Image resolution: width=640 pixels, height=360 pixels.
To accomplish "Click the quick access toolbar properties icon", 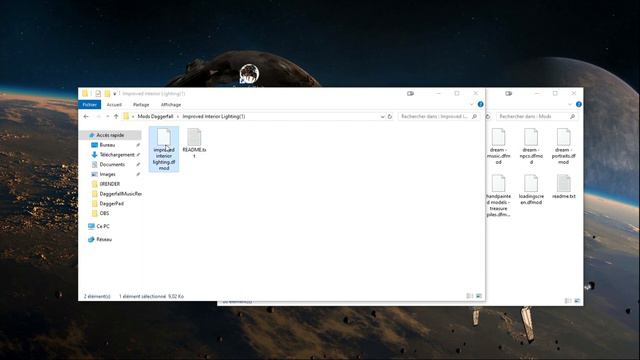I will pos(98,94).
